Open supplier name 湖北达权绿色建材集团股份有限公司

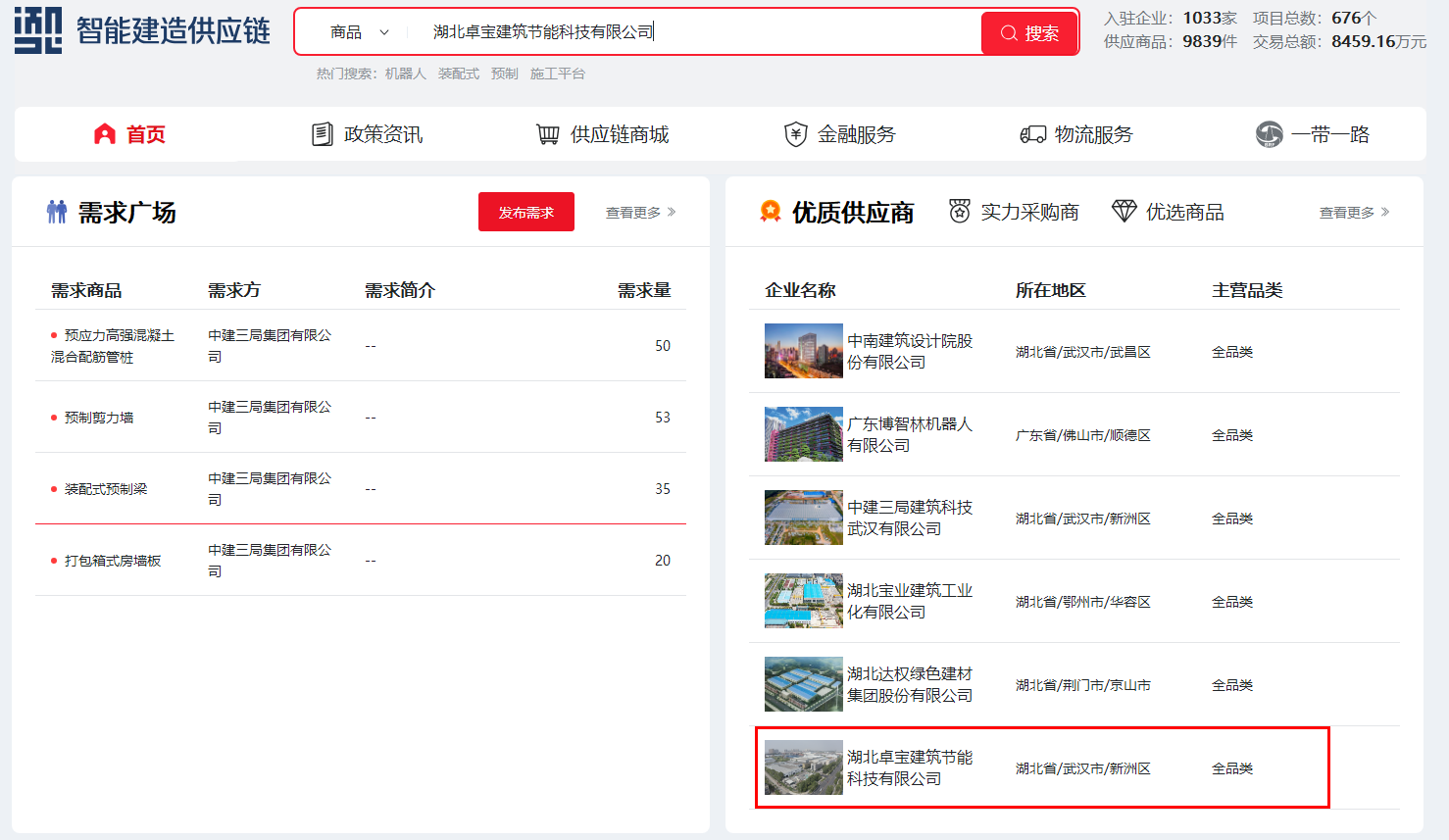[910, 684]
